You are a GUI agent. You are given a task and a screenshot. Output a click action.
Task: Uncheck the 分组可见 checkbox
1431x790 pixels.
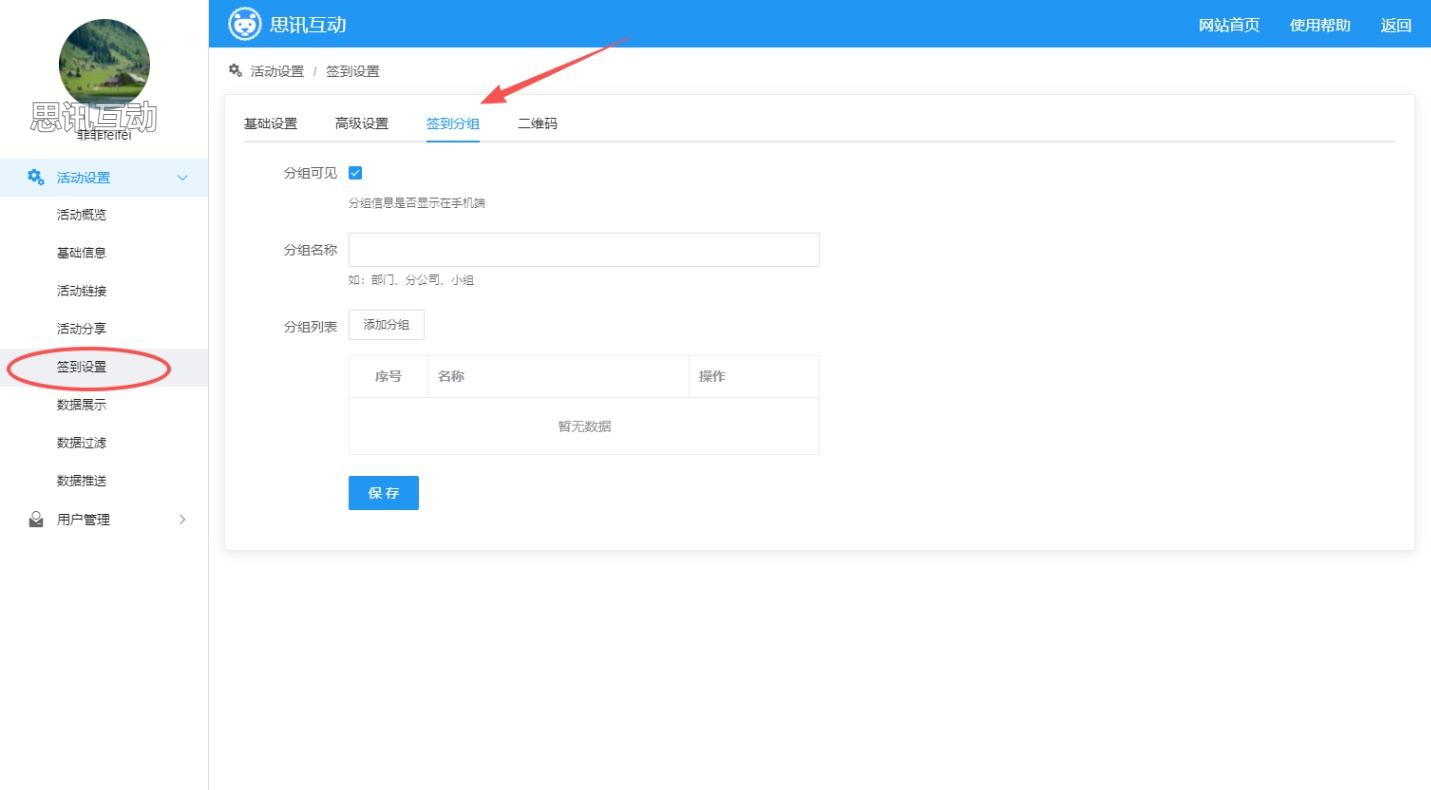pyautogui.click(x=355, y=173)
